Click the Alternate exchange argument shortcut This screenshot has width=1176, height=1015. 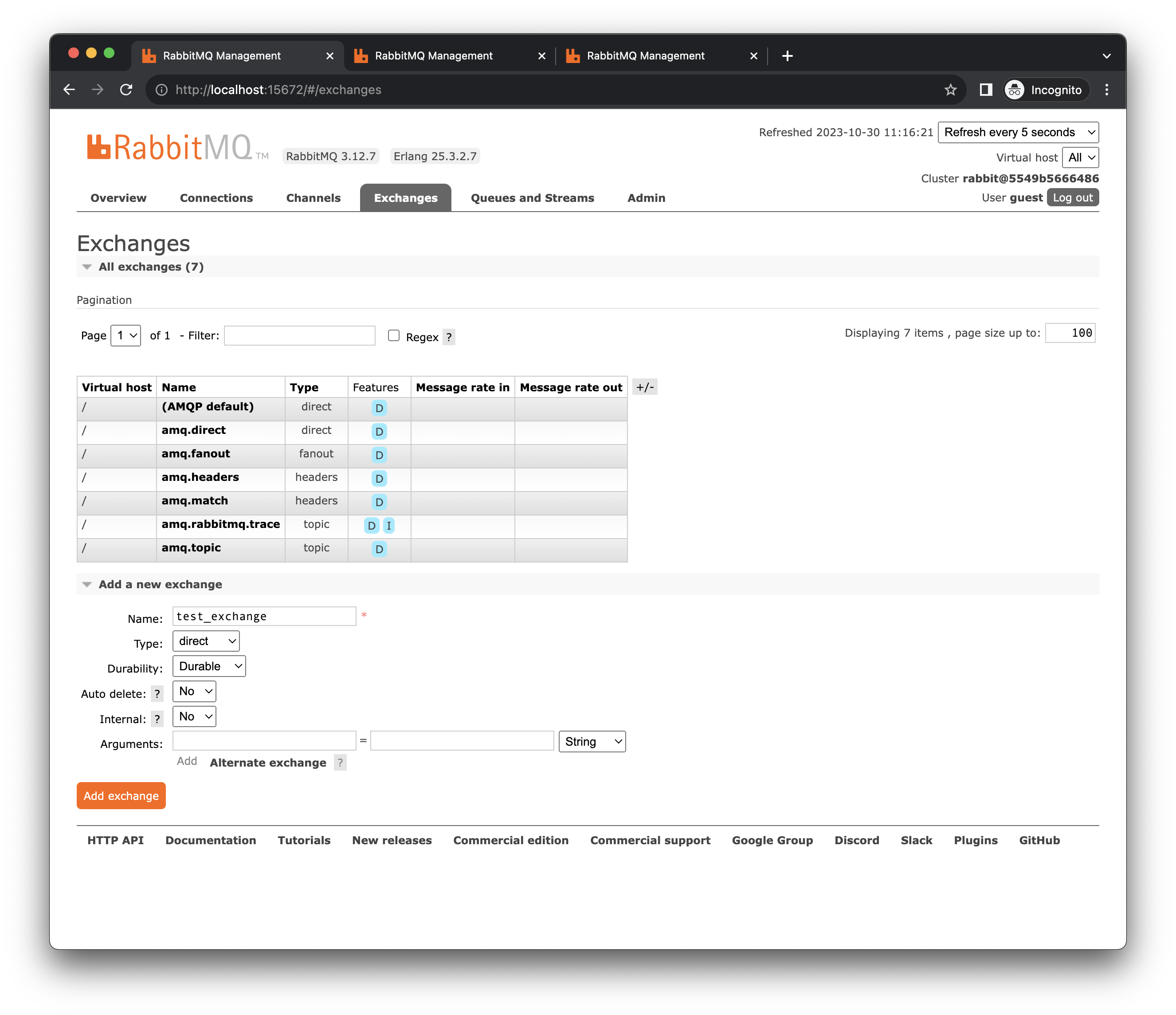tap(268, 763)
